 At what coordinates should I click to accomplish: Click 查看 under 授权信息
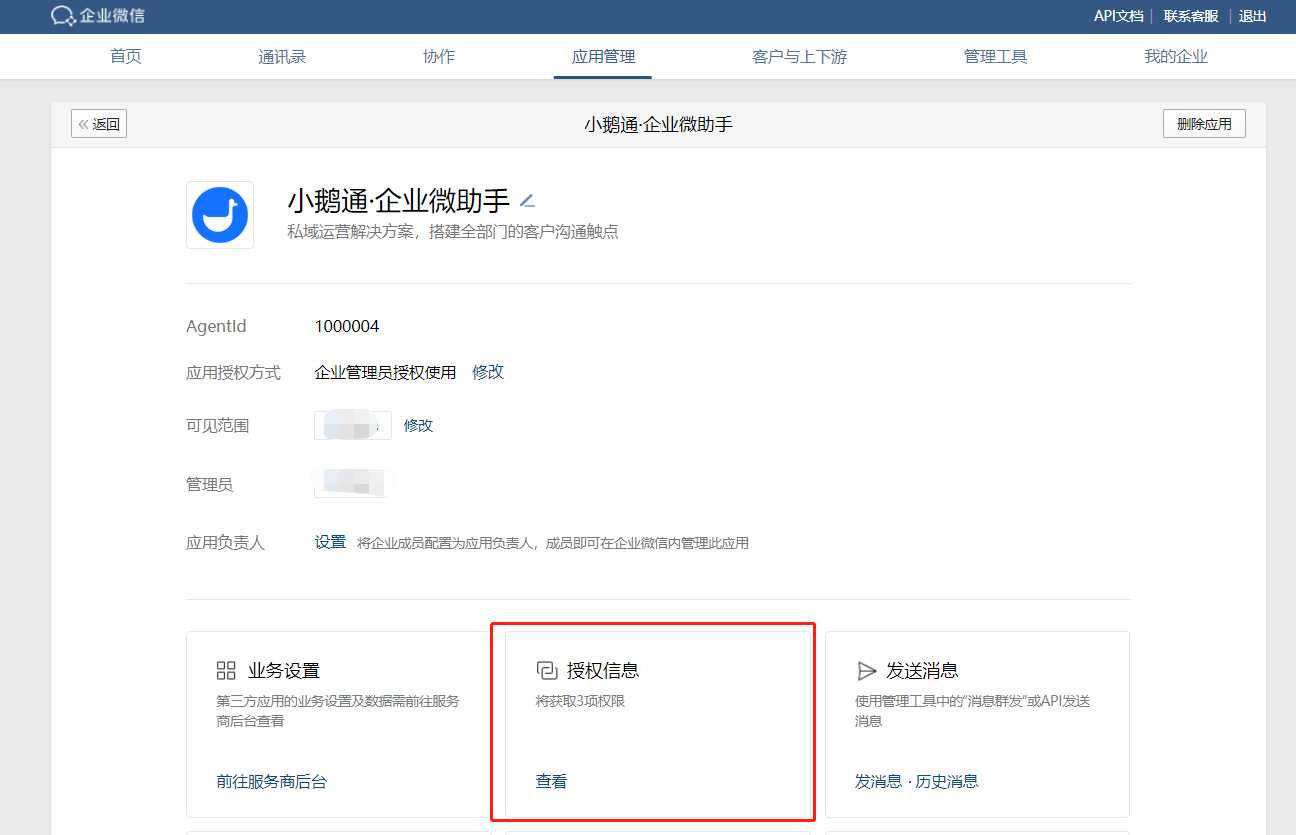click(552, 782)
